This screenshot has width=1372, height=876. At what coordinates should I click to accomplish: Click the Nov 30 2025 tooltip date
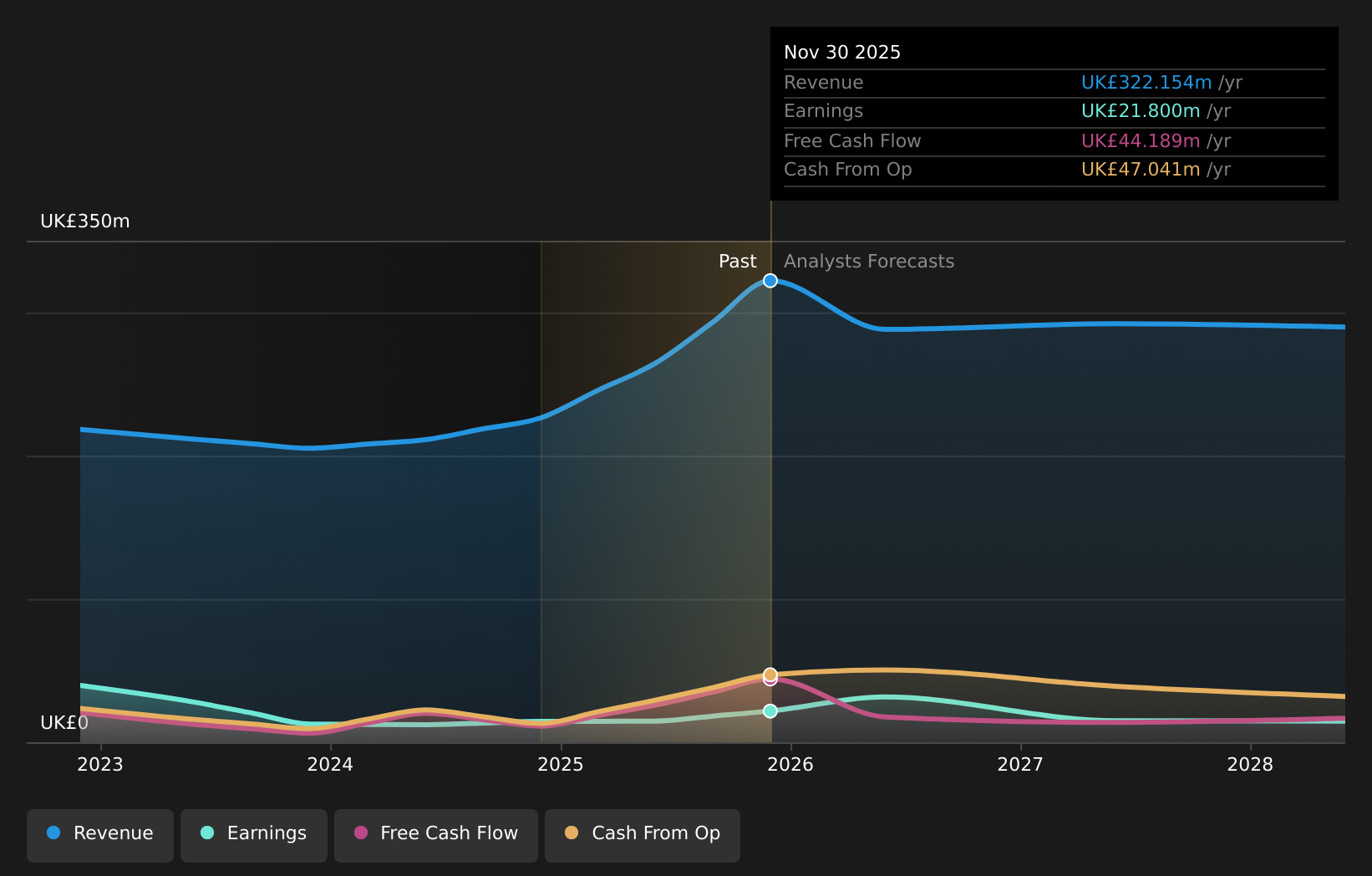tap(842, 53)
